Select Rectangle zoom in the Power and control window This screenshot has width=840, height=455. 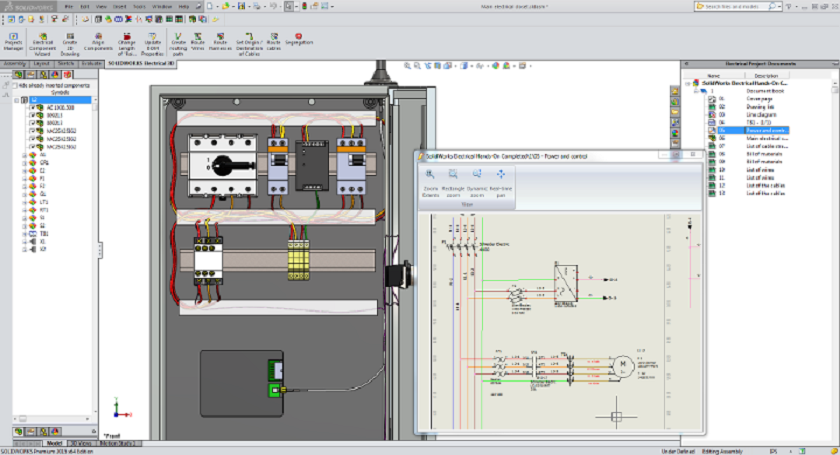453,183
